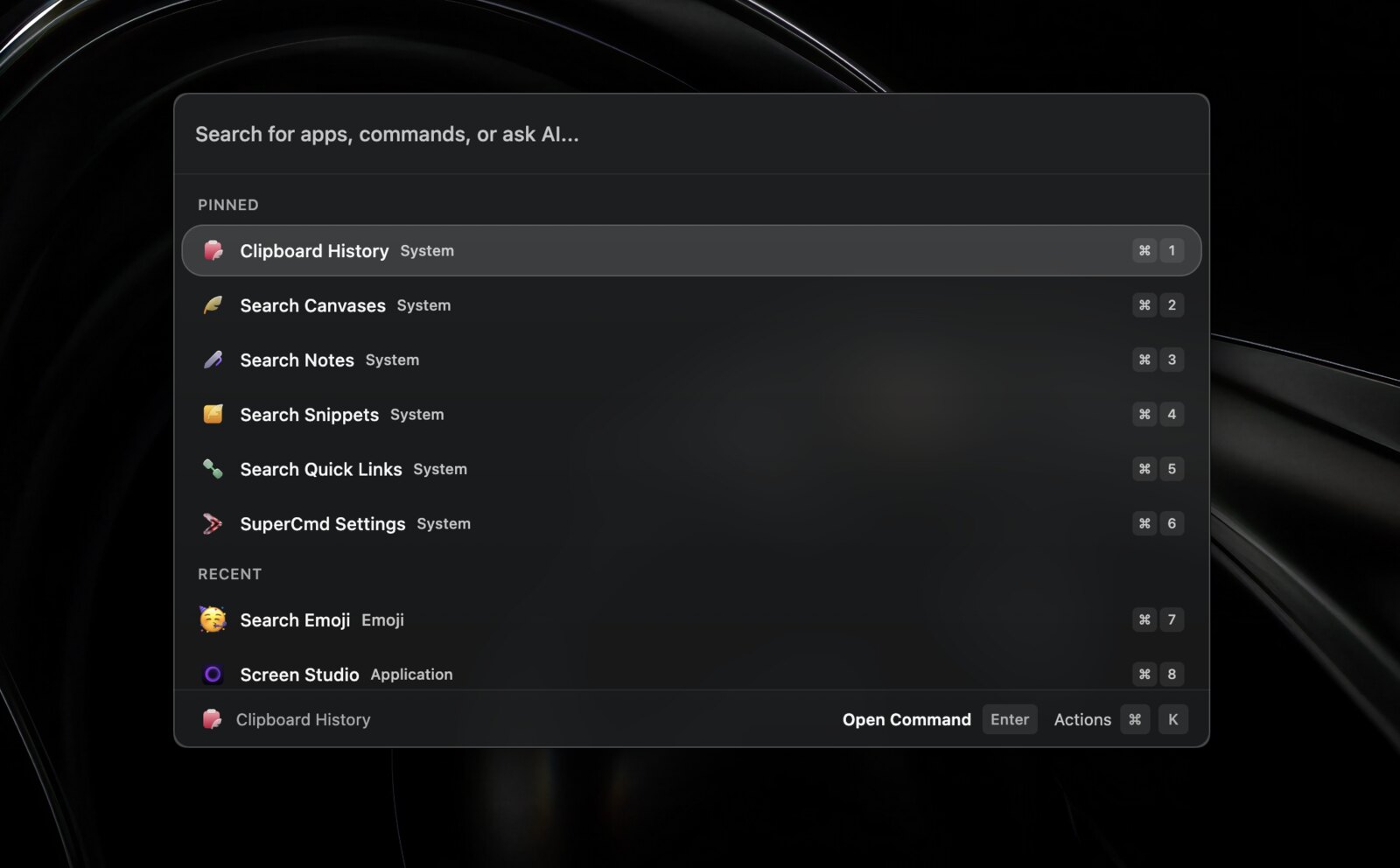Click the shortcut number 1 badge
The image size is (1400, 868).
[x=1172, y=250]
